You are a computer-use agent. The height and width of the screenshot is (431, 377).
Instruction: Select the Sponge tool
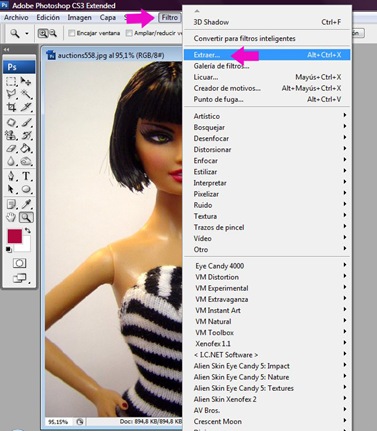[x=26, y=161]
